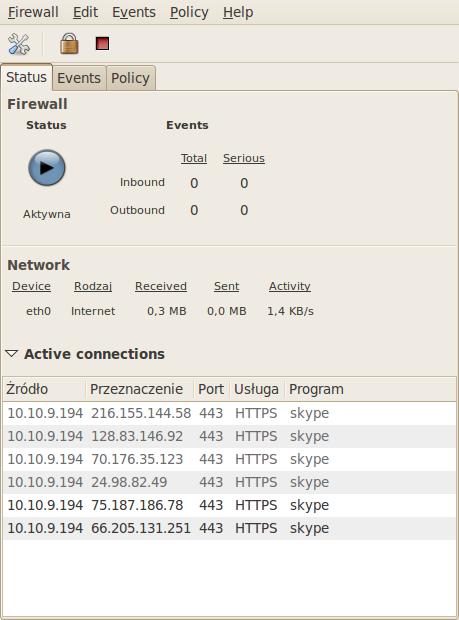This screenshot has height=620, width=459.
Task: Switch to the Policy tab
Action: tap(130, 78)
